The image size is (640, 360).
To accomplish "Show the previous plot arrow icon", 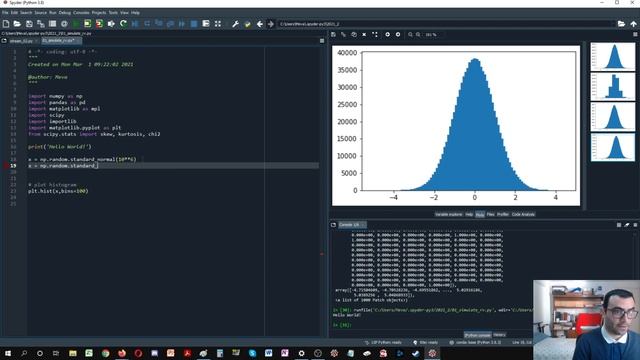I will [387, 35].
